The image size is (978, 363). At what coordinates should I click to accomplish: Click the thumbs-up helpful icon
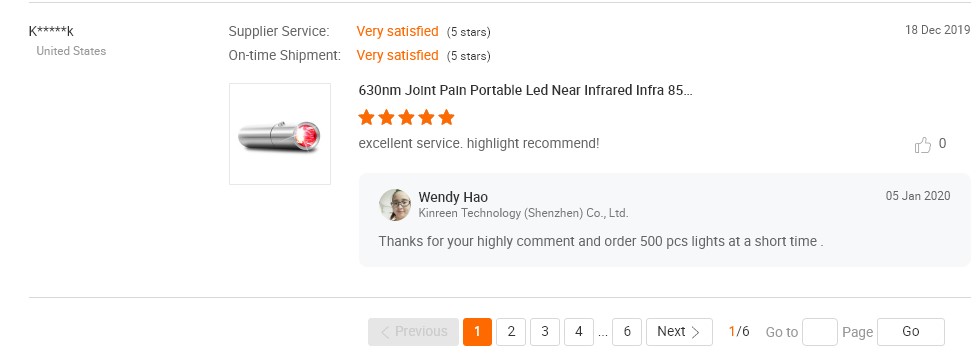pyautogui.click(x=922, y=145)
